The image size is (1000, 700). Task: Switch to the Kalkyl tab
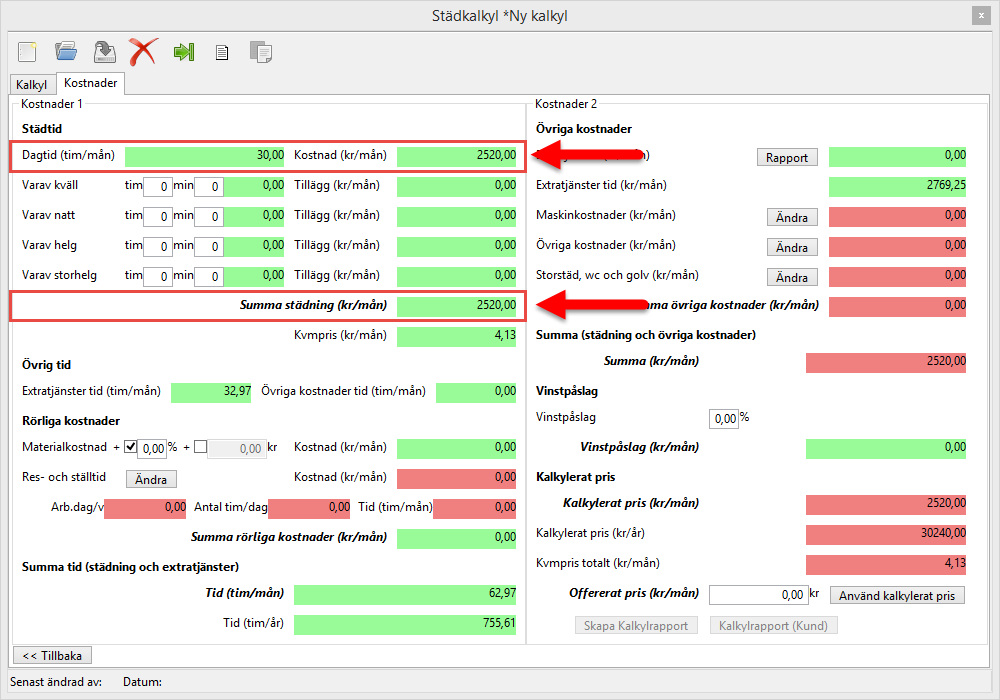point(32,85)
